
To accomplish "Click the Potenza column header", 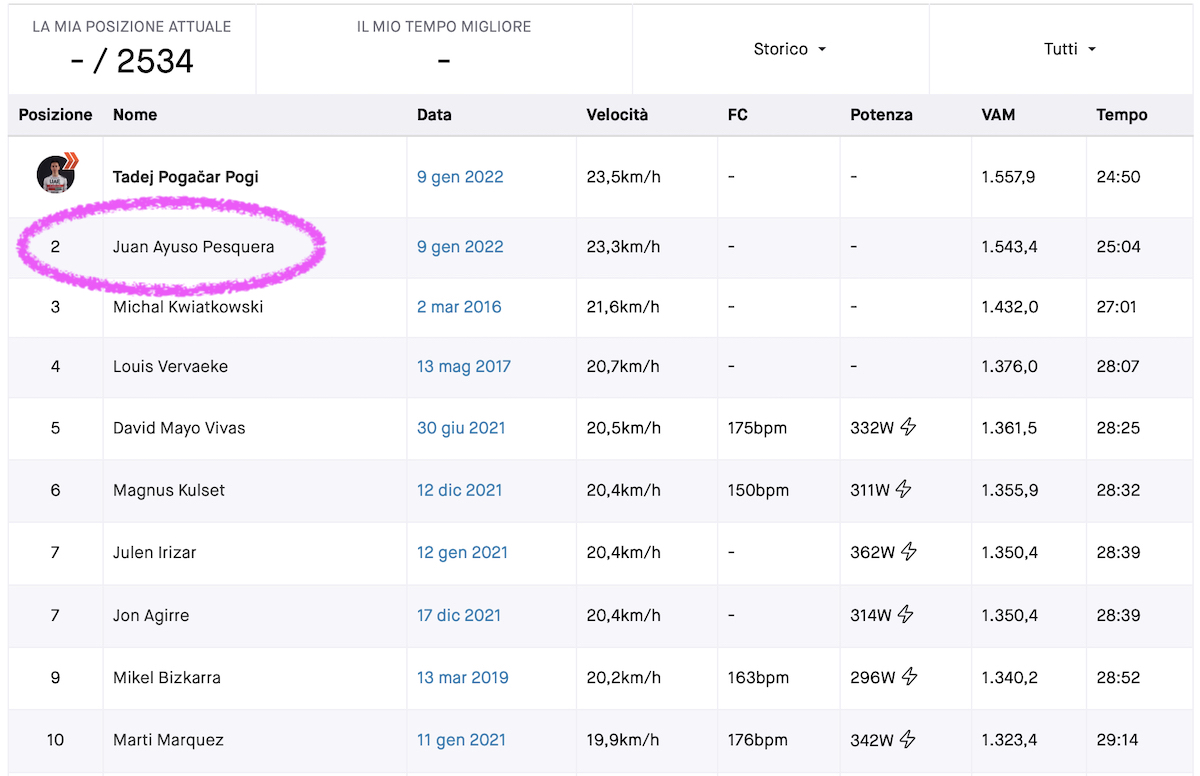I will click(881, 115).
